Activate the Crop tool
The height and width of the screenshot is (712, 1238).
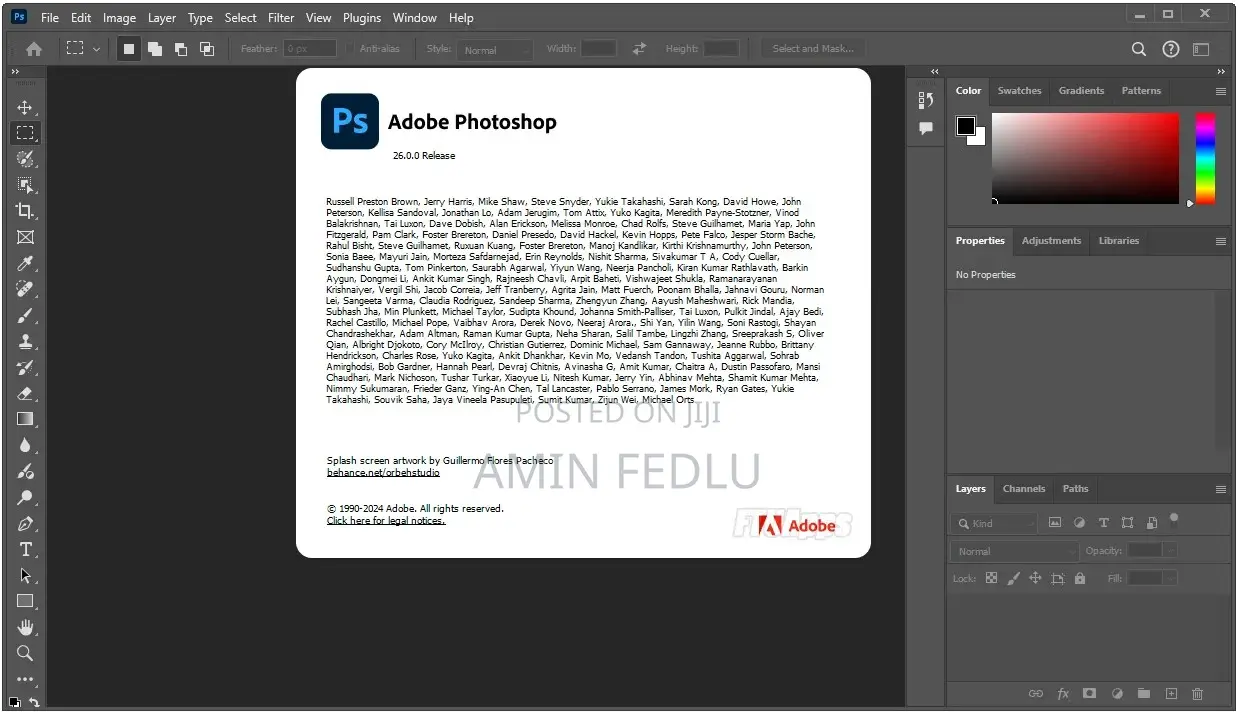(x=26, y=211)
